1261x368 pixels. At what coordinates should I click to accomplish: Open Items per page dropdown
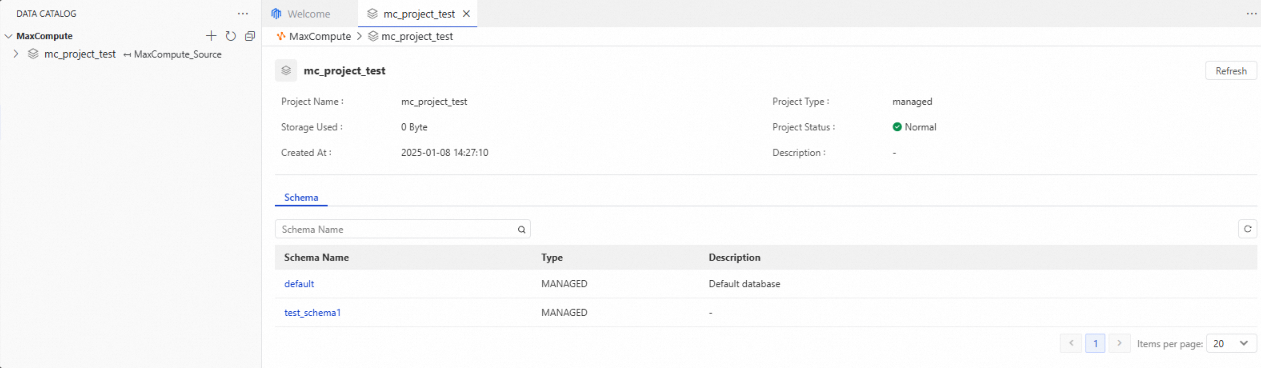pyautogui.click(x=1231, y=343)
